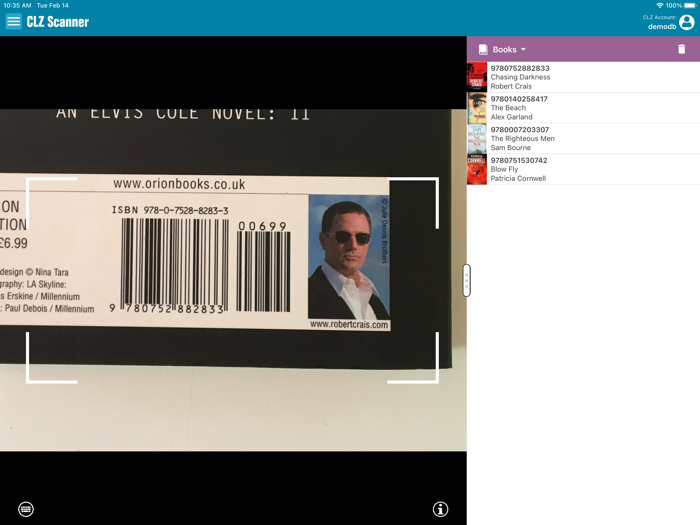The height and width of the screenshot is (525, 700).
Task: Click author name Patricia Cornwell
Action: point(518,179)
